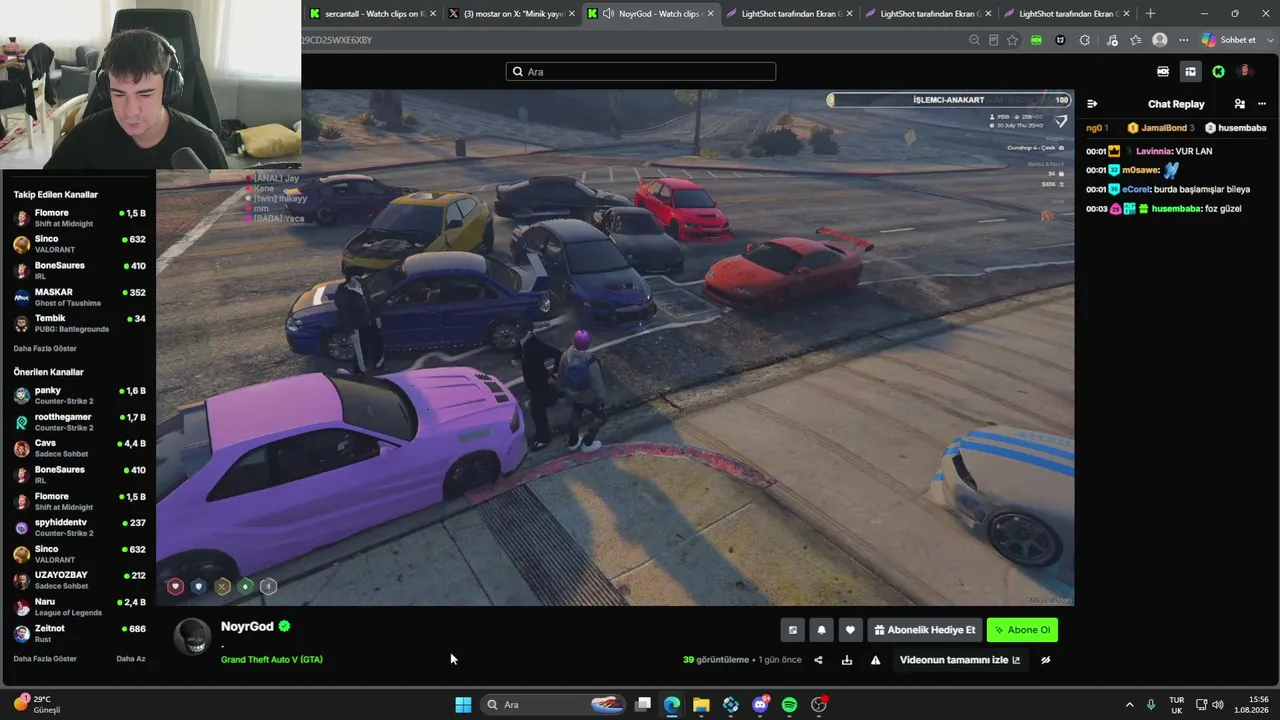This screenshot has width=1280, height=720.
Task: Click the theatre mode icon in Kick header
Action: [x=1163, y=71]
